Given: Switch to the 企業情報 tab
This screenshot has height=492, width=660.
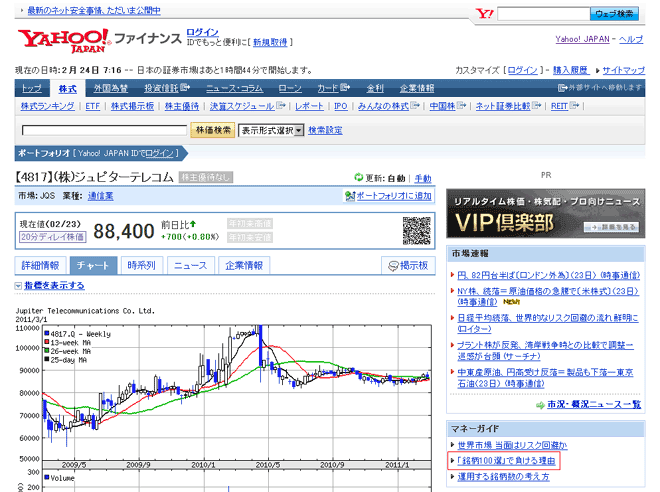Looking at the screenshot, I should click(243, 266).
